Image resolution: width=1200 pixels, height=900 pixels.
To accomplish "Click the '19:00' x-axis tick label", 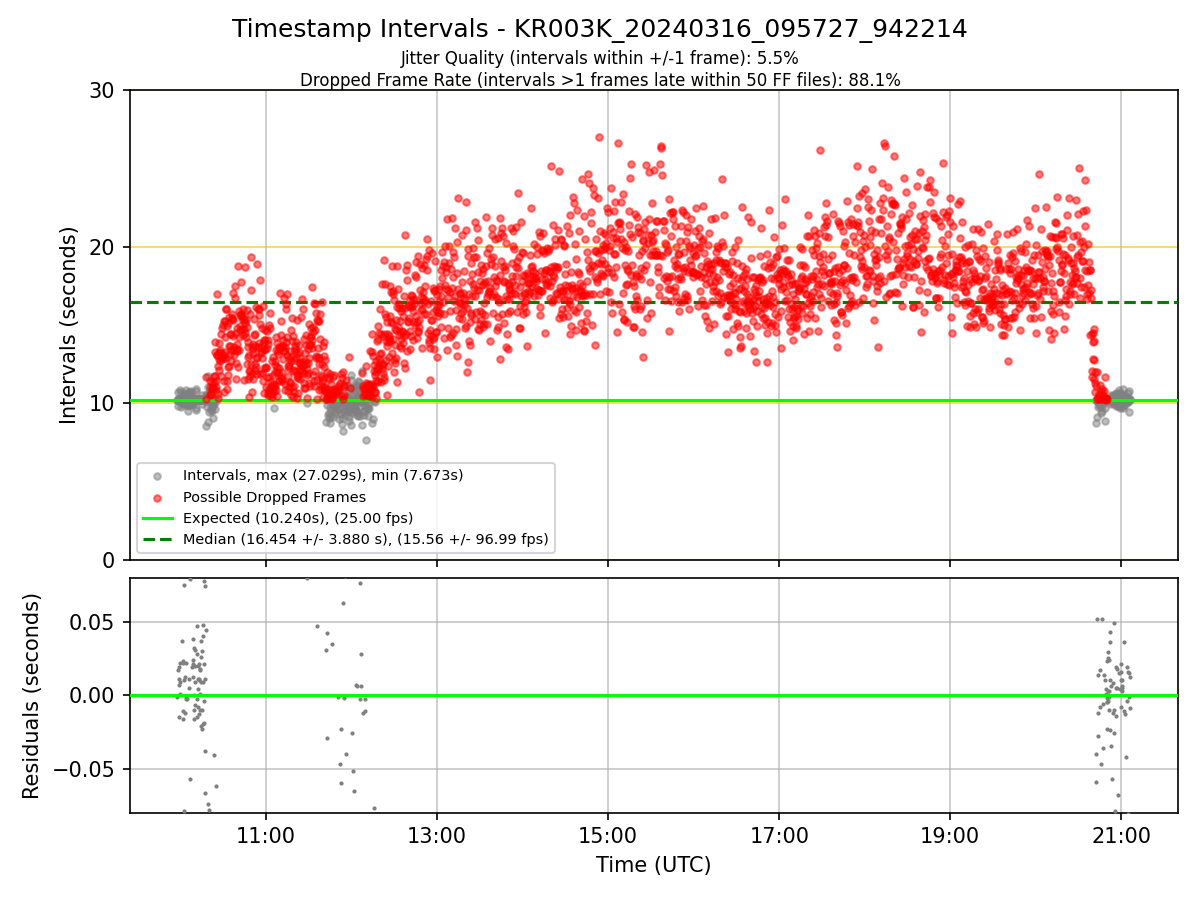I will coord(950,836).
